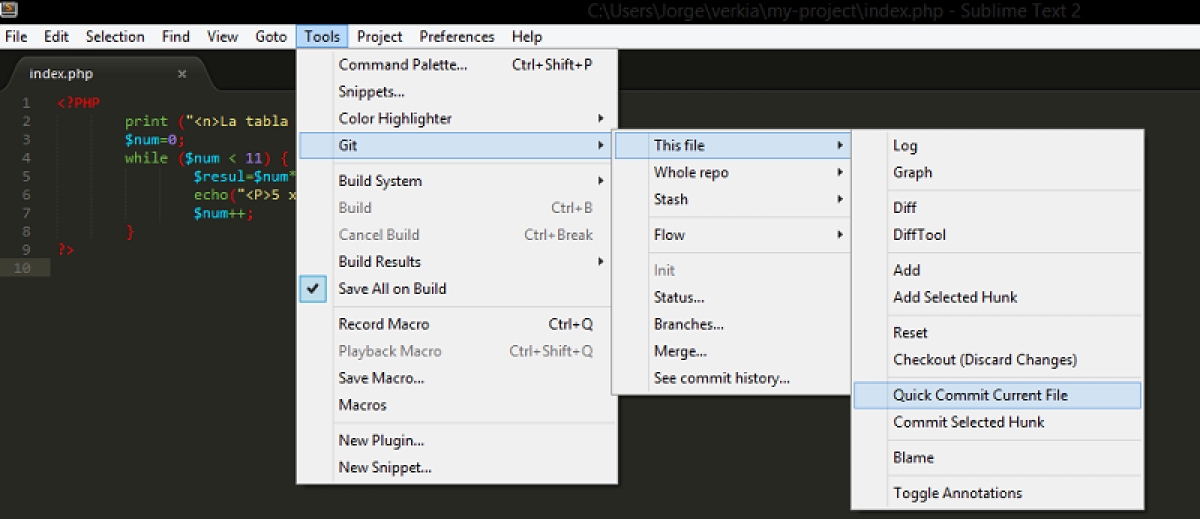Expand the Build Results submenu
This screenshot has height=519, width=1200.
click(458, 262)
